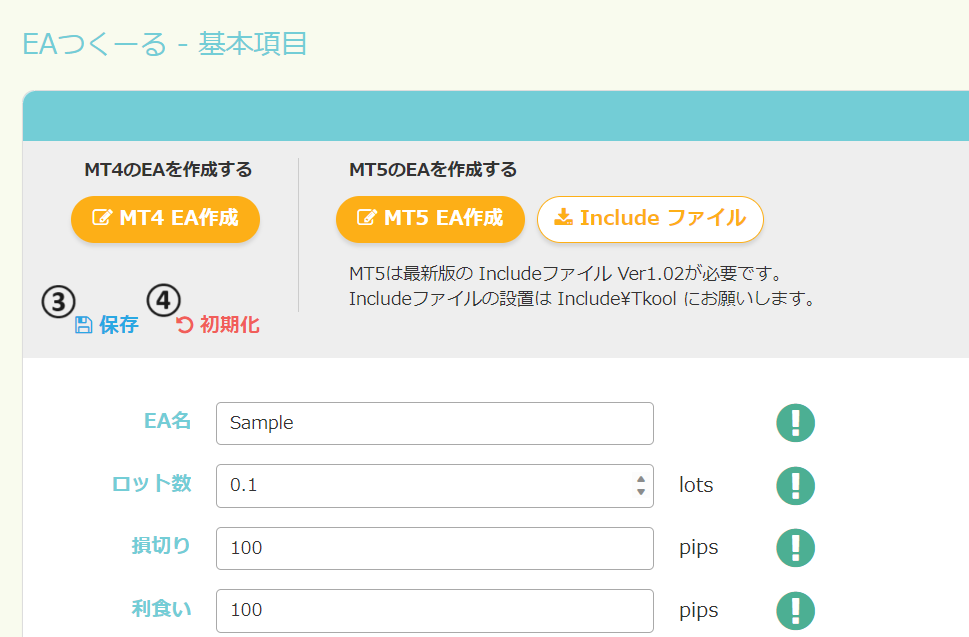Click the 初期化 reset link
The height and width of the screenshot is (637, 969).
coord(218,324)
